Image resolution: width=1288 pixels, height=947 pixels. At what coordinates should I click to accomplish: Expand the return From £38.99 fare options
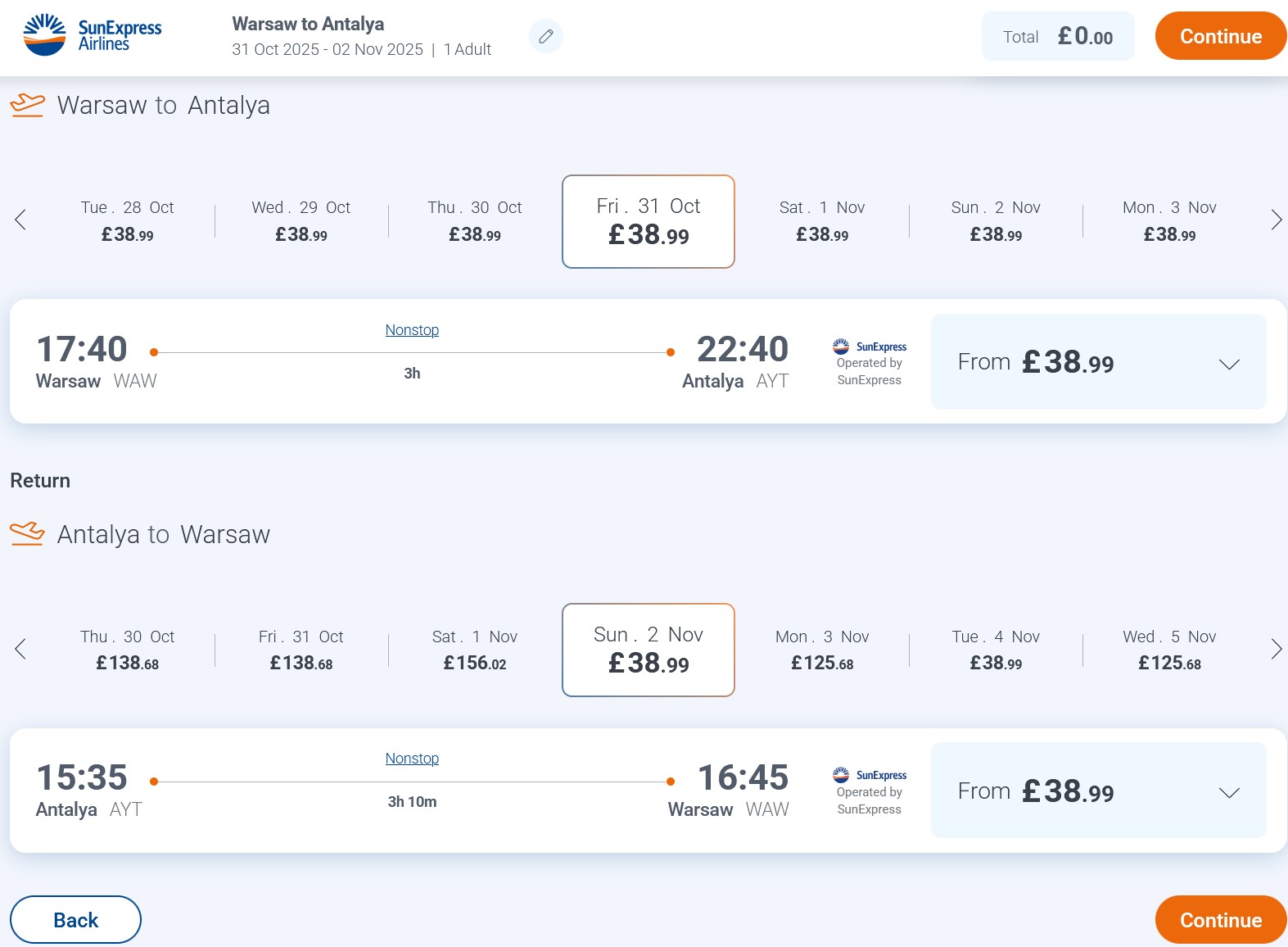tap(1099, 791)
